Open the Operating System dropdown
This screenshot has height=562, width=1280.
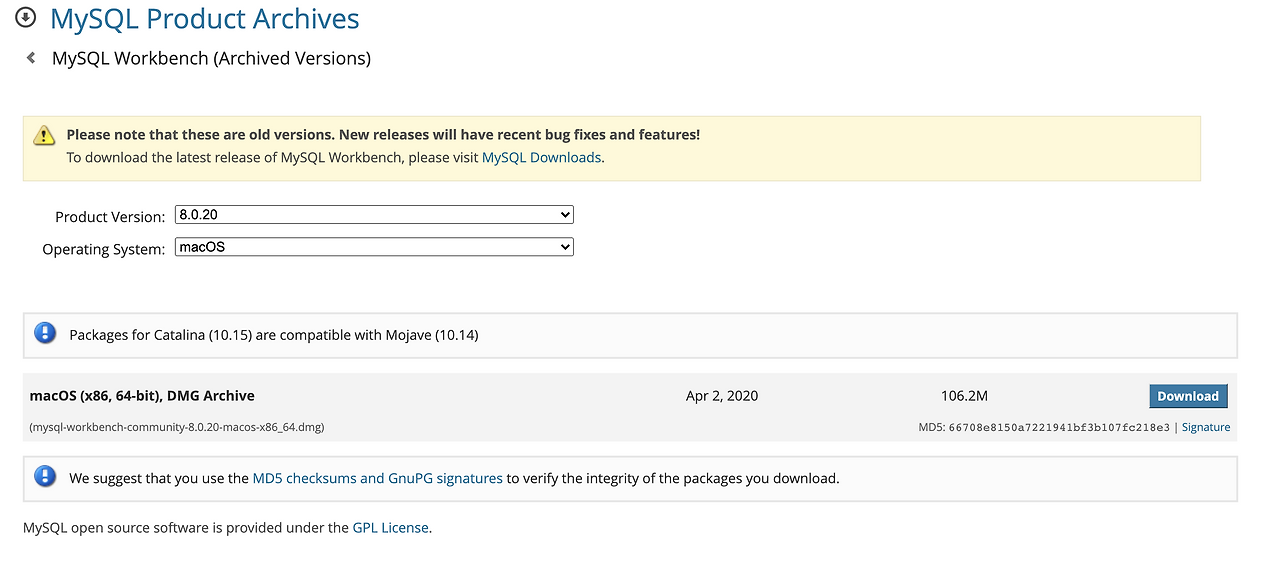[x=374, y=246]
